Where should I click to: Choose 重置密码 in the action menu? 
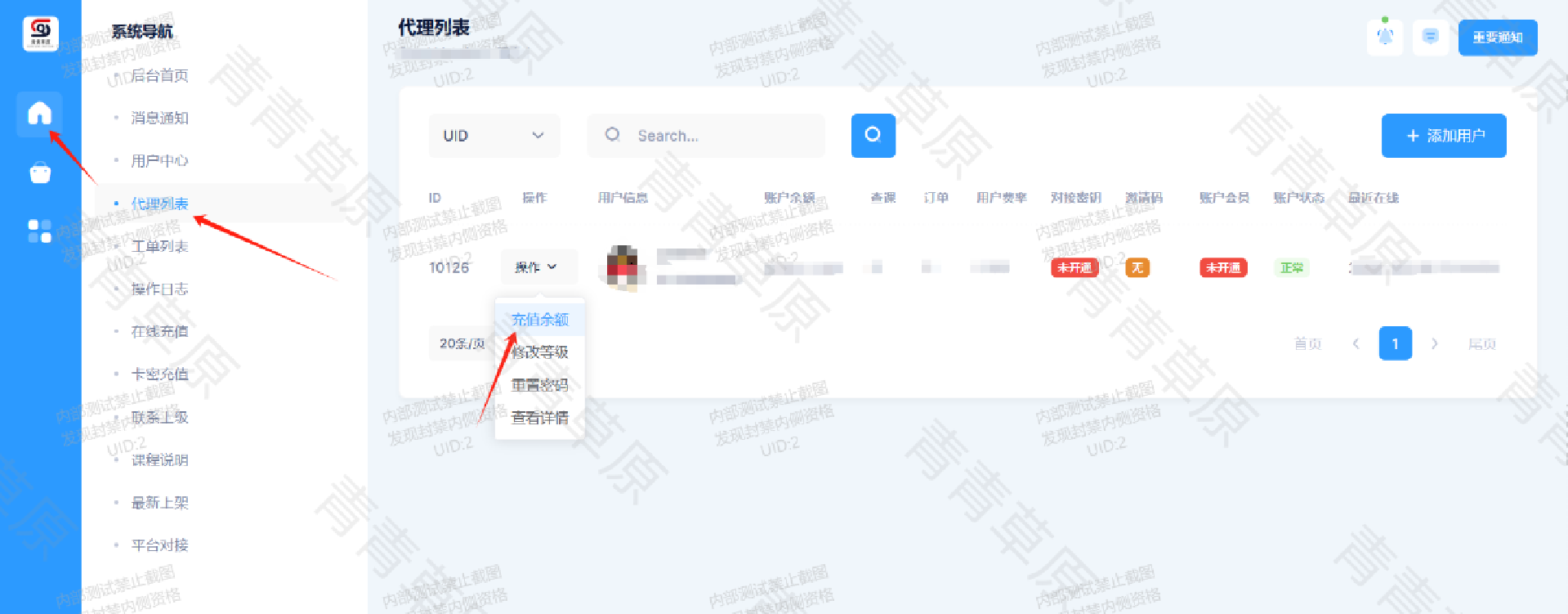pos(539,385)
